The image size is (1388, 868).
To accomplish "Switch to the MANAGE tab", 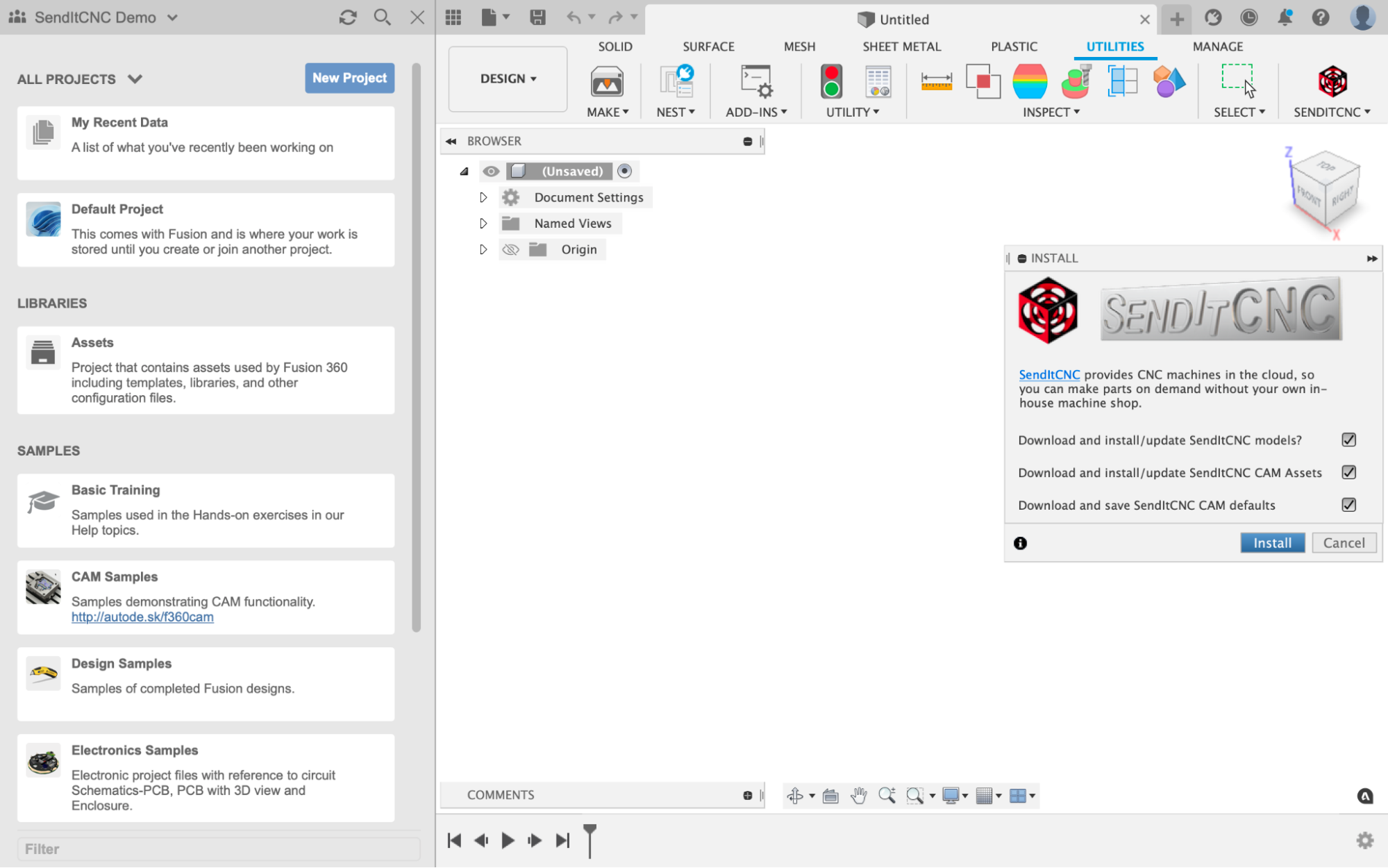I will point(1218,47).
